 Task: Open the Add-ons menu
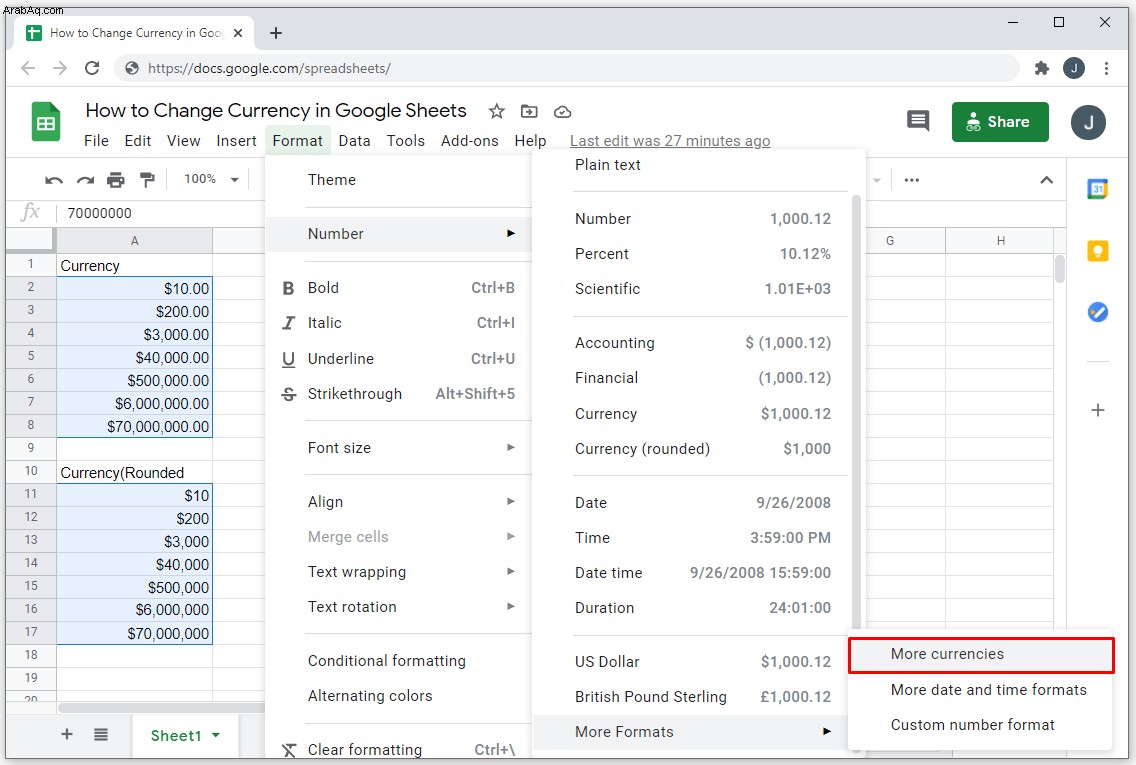[469, 141]
